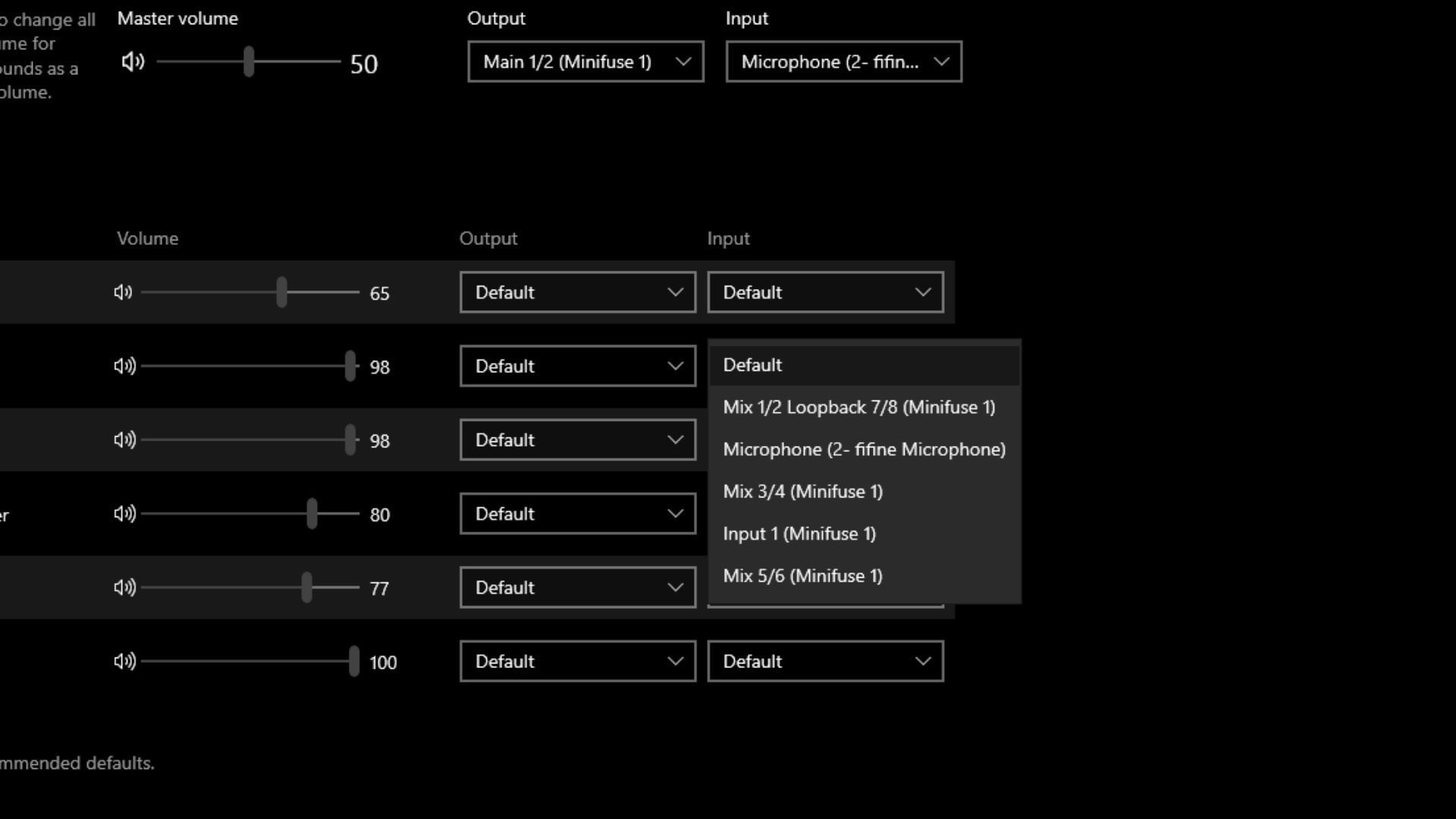Open the Output dropdown in the 65-volume row
The height and width of the screenshot is (819, 1456).
577,293
